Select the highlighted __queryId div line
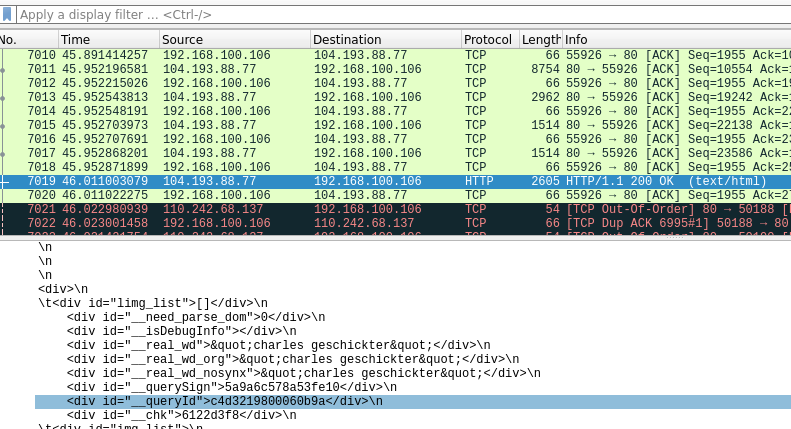The width and height of the screenshot is (791, 429). coord(413,402)
